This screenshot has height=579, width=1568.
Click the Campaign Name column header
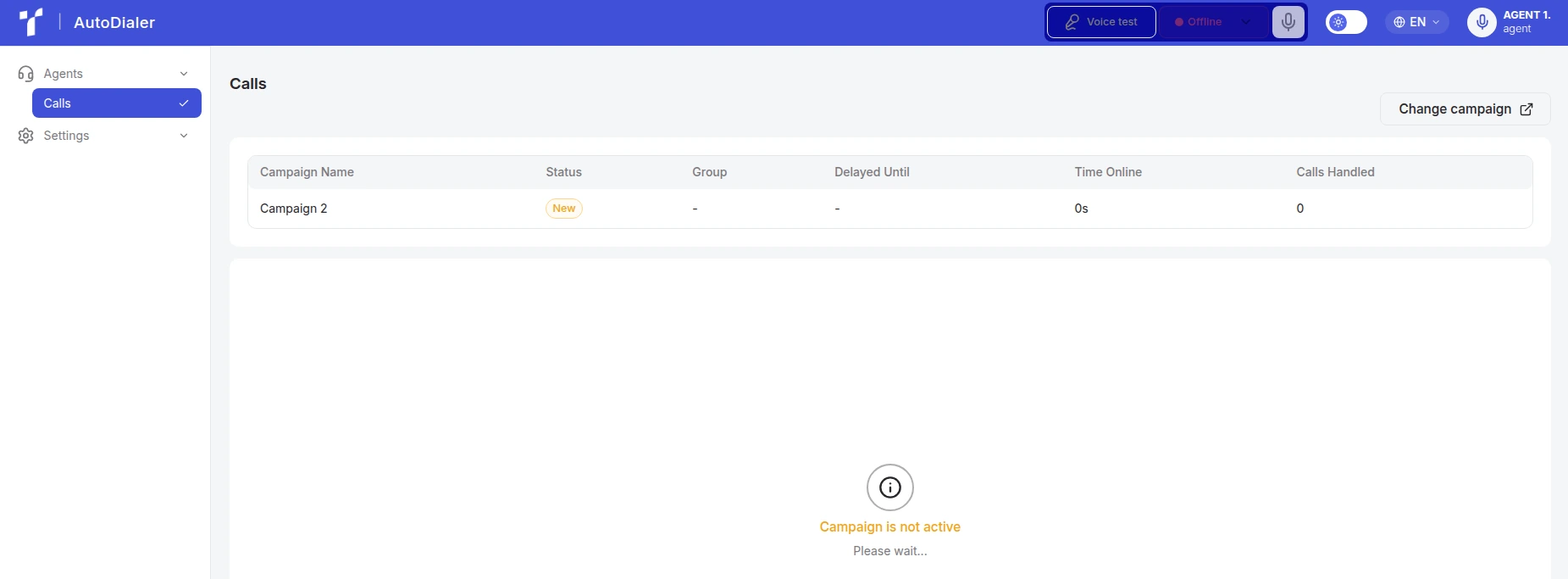[x=307, y=172]
